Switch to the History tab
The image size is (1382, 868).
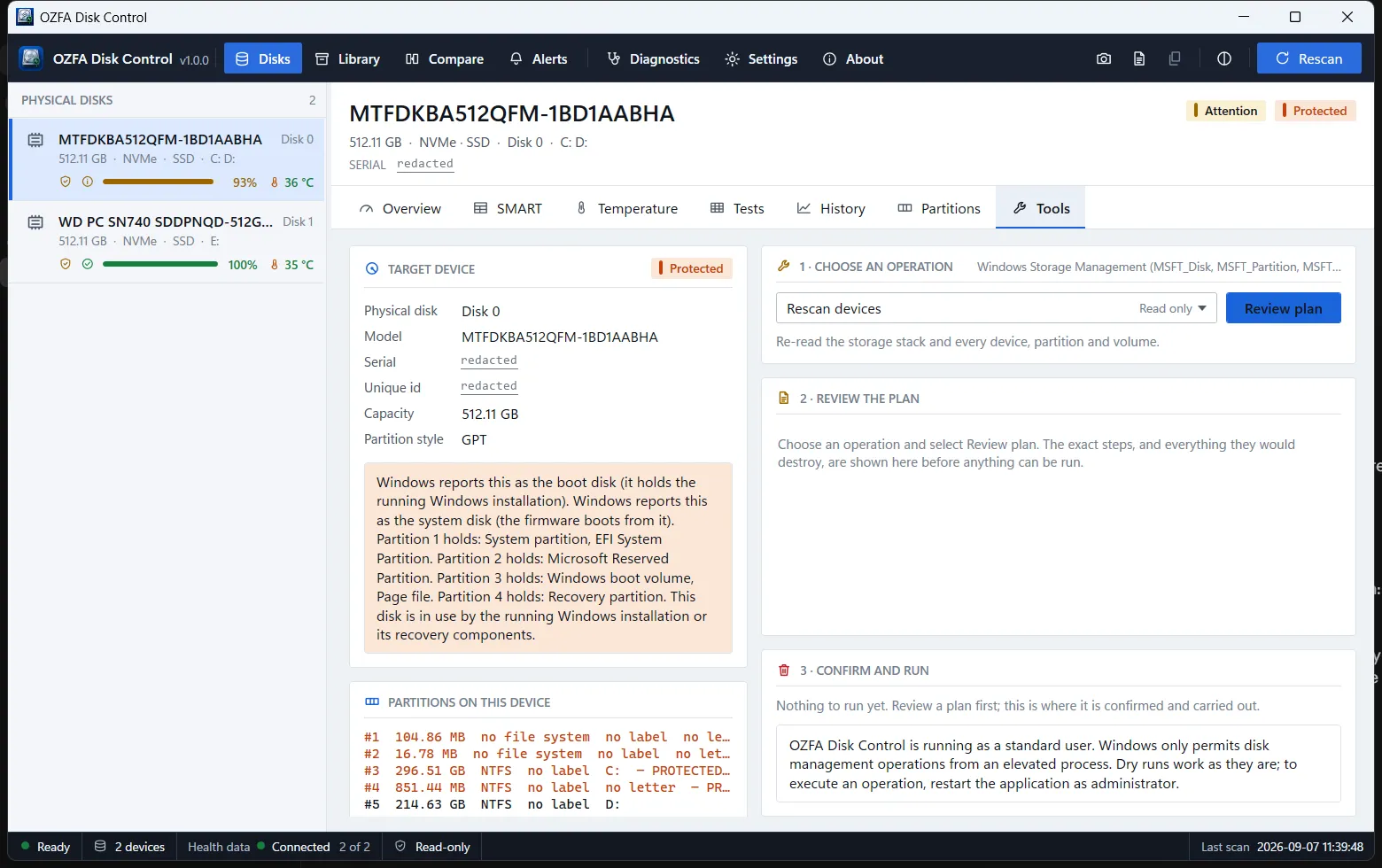[831, 208]
